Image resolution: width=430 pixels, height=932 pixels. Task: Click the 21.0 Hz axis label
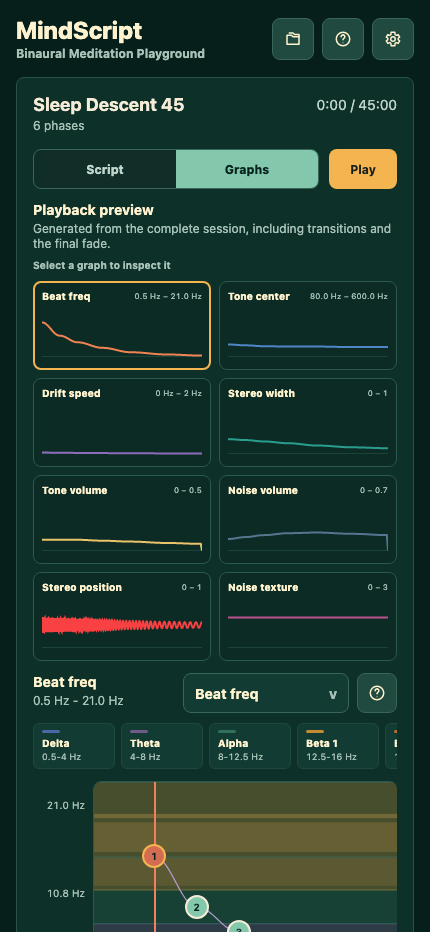coord(66,805)
